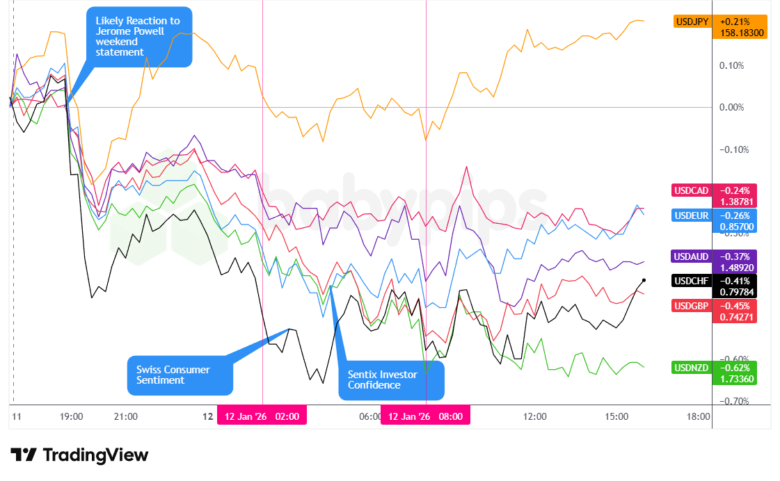This screenshot has height=481, width=780.
Task: Select the Swiss Consumer Sentiment callout
Action: 180,375
